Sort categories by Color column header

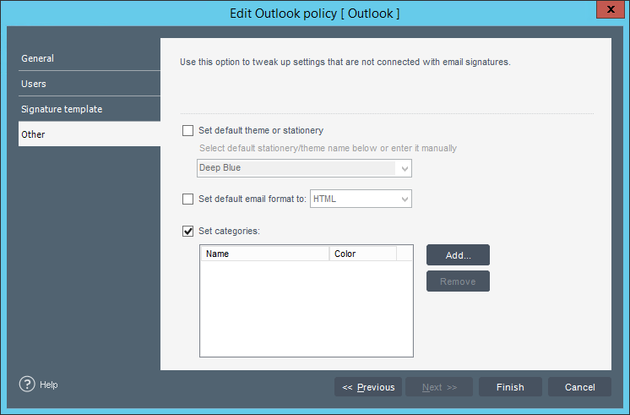click(x=363, y=253)
